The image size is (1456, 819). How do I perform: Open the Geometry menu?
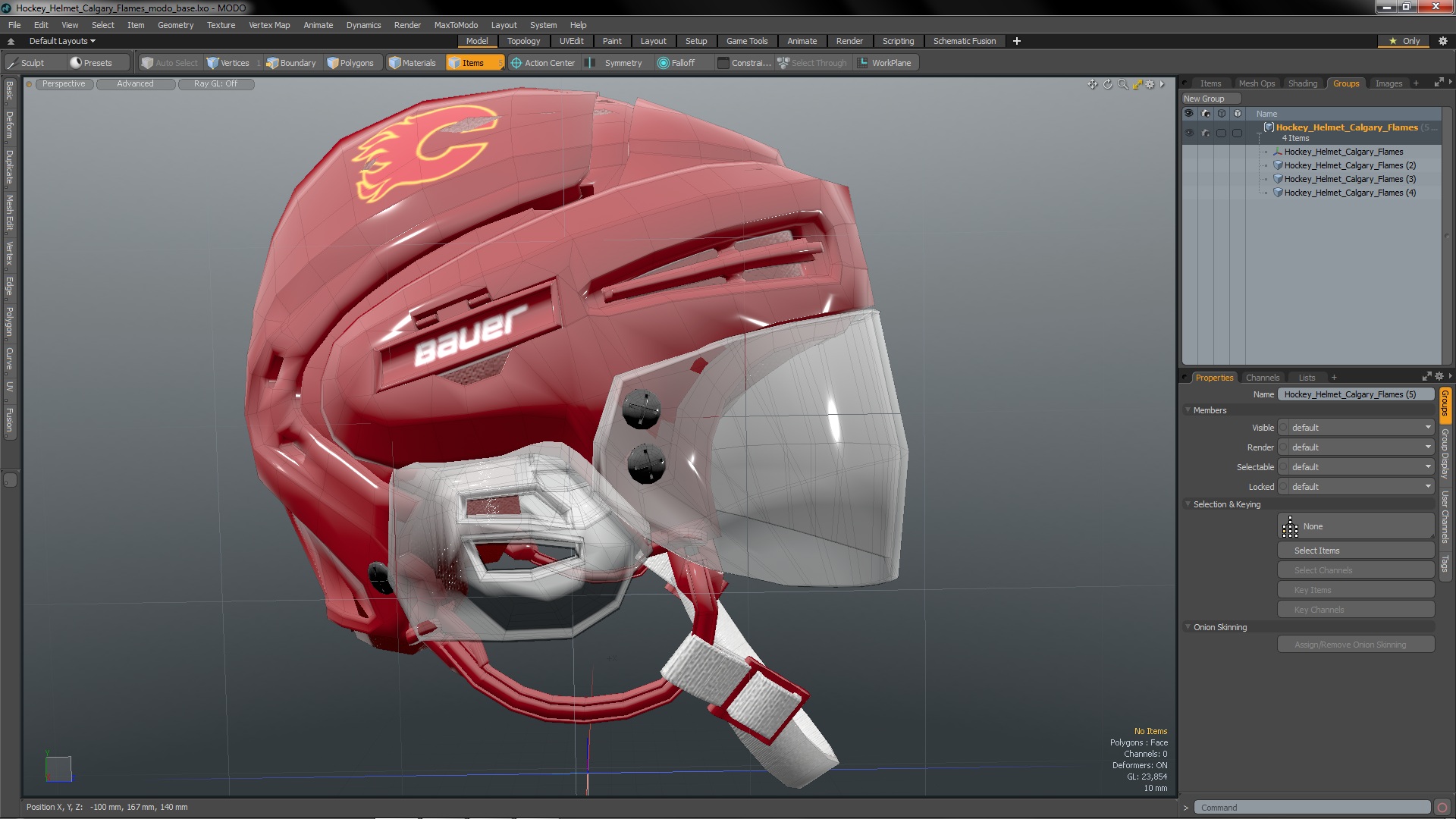point(175,25)
